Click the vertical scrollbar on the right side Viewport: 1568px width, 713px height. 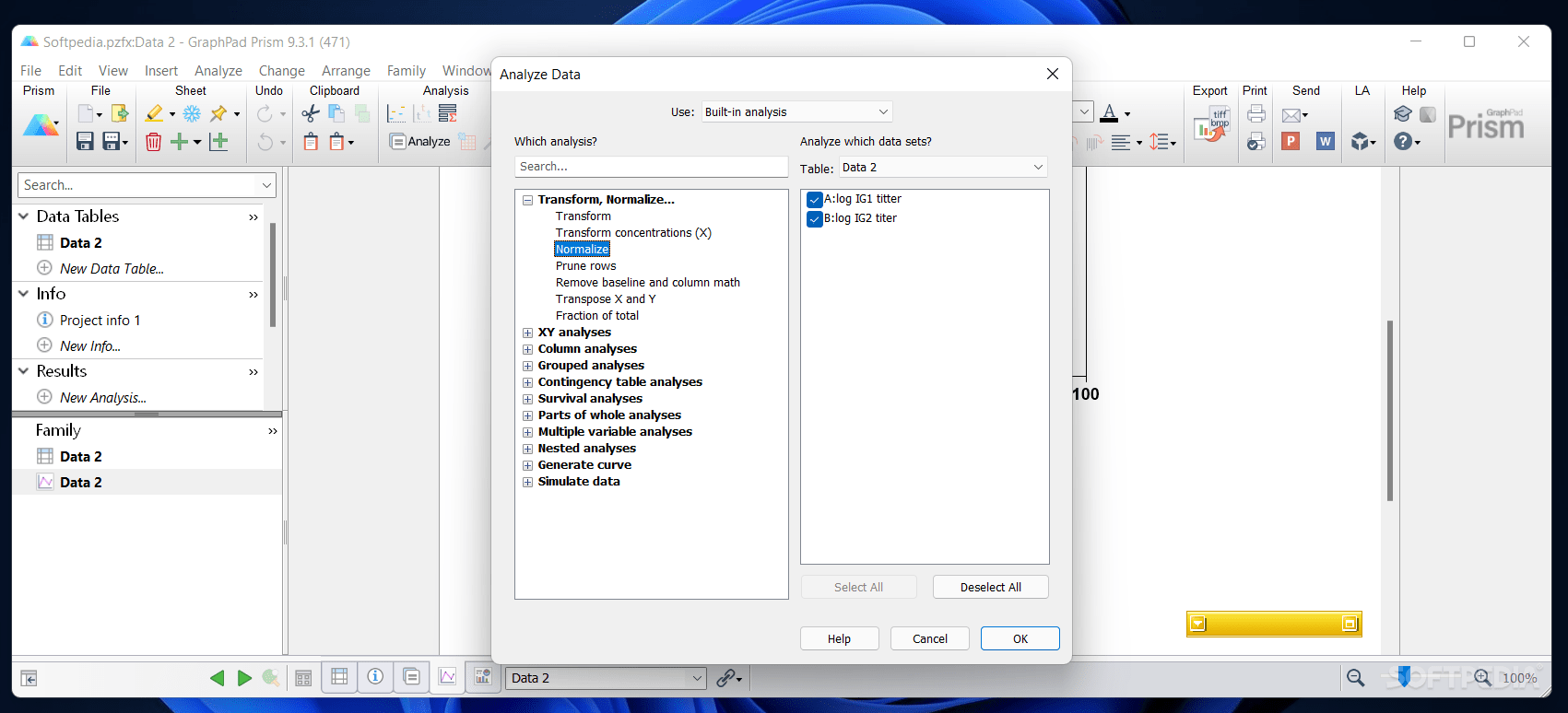1389,411
